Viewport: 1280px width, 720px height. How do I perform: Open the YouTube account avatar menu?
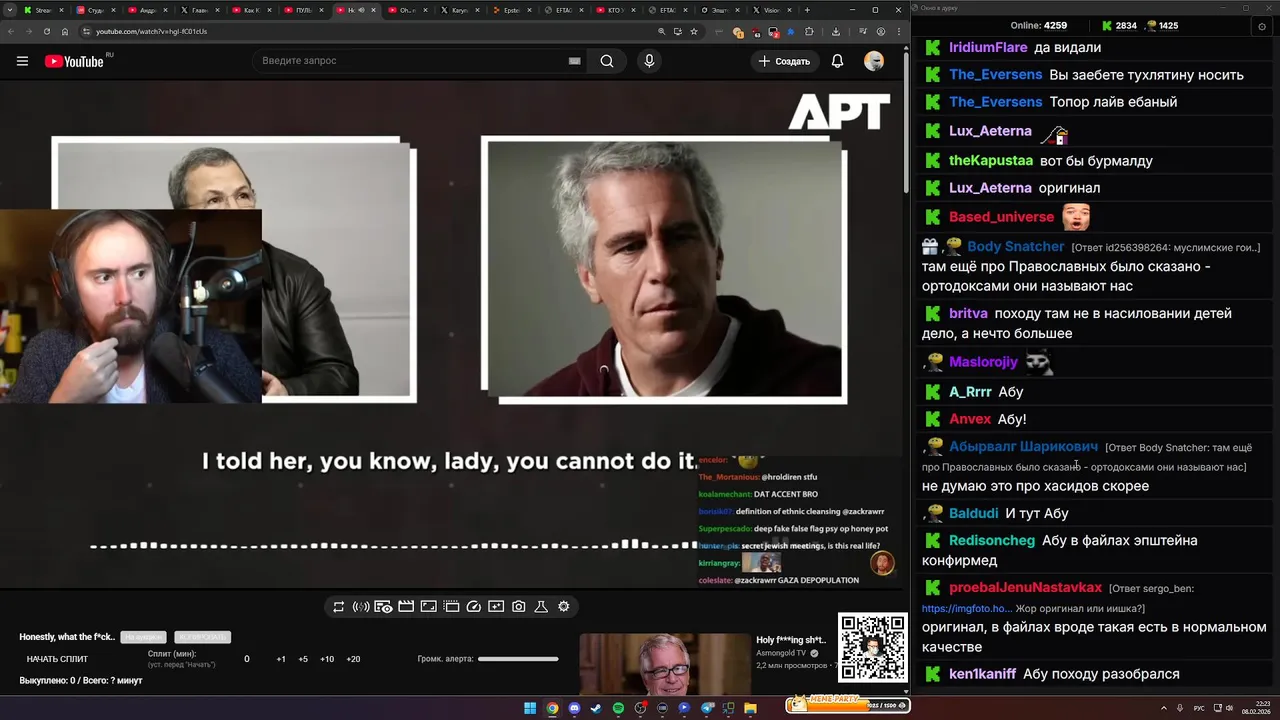[x=874, y=61]
